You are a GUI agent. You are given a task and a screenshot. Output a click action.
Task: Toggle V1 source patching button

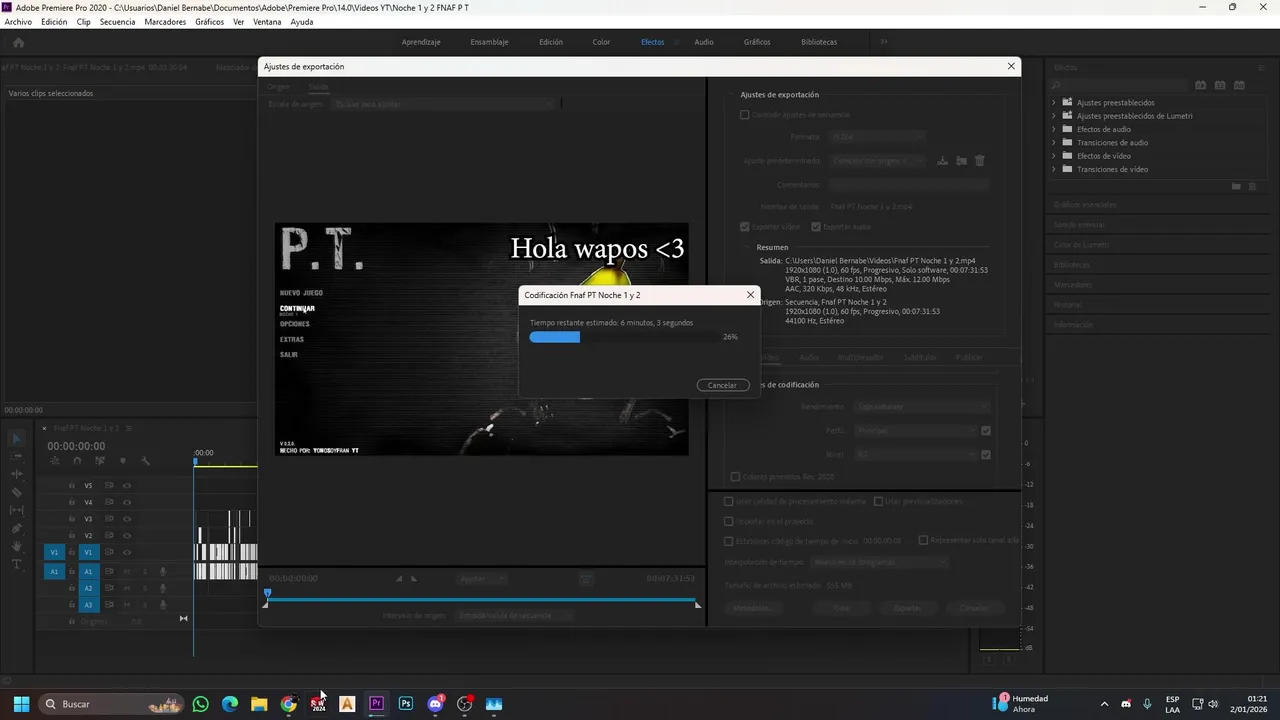click(x=54, y=552)
